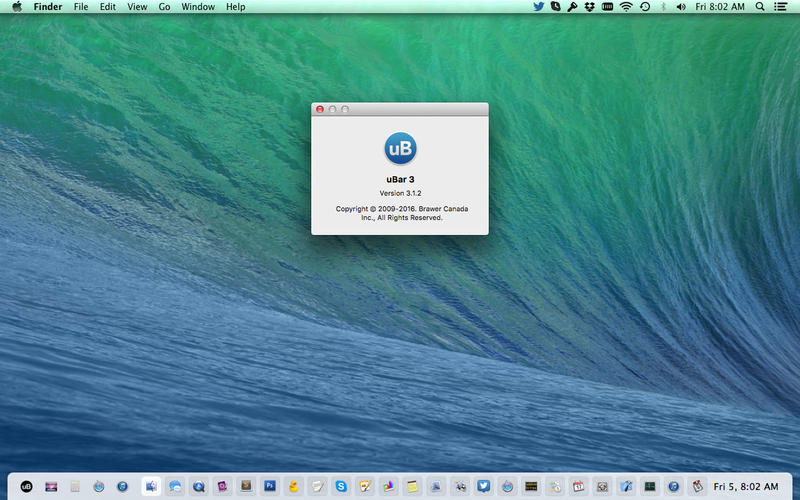
Task: Click the Bluetooth menu bar icon
Action: [x=663, y=7]
